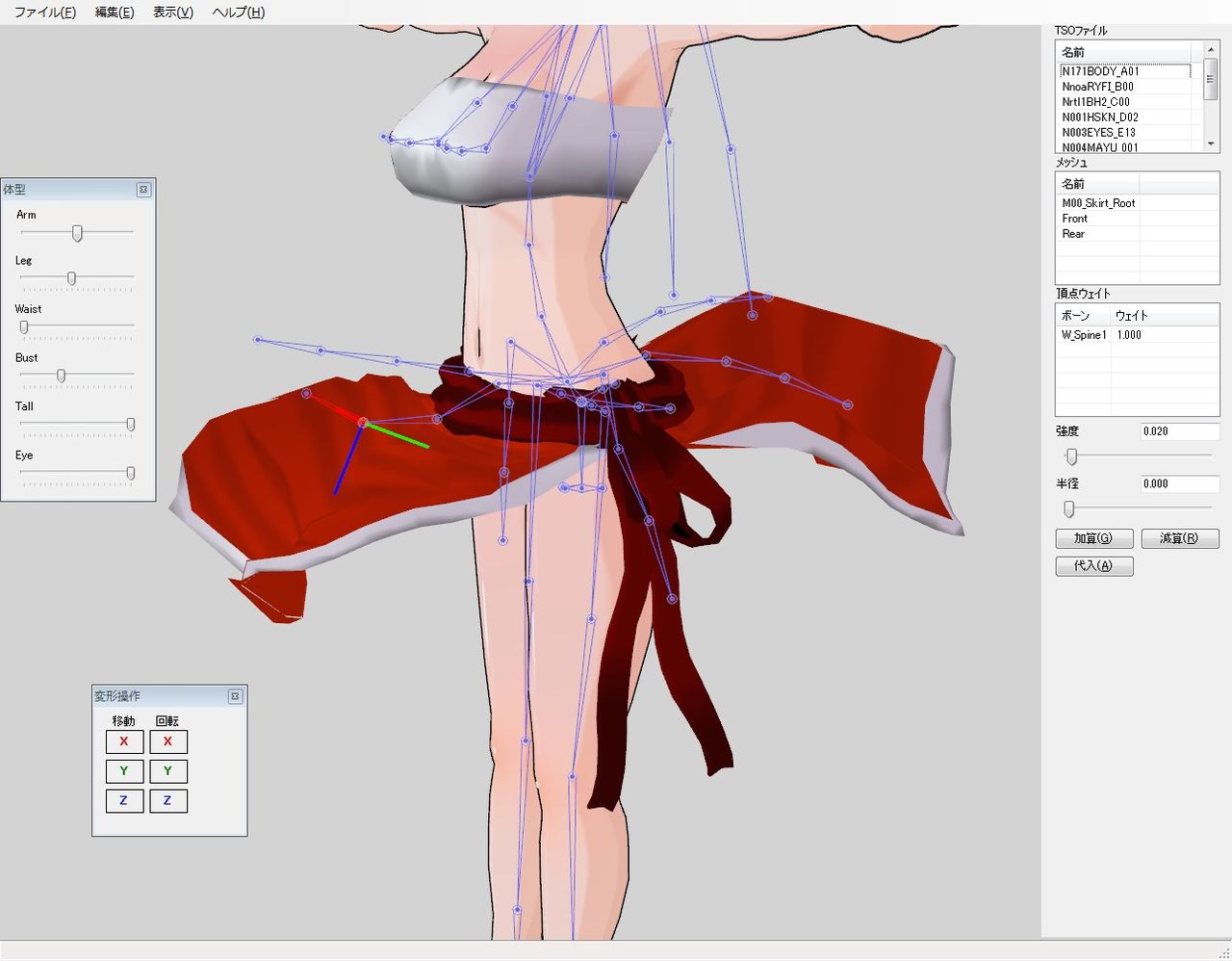1232x961 pixels.
Task: Select the Rear mesh
Action: 1073,234
